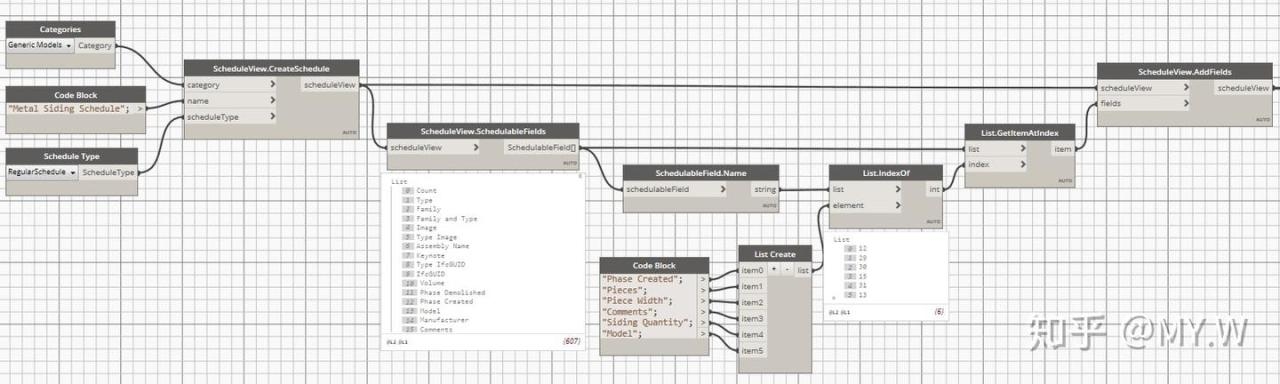Click item5 input port of List Create
1280x384 pixels.
753,350
